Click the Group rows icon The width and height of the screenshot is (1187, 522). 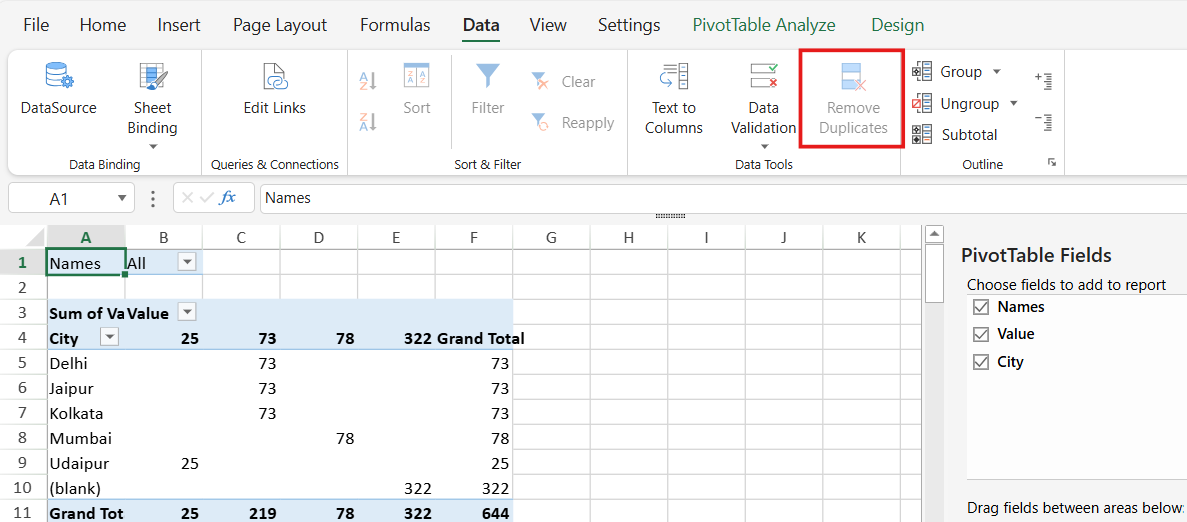coord(921,72)
